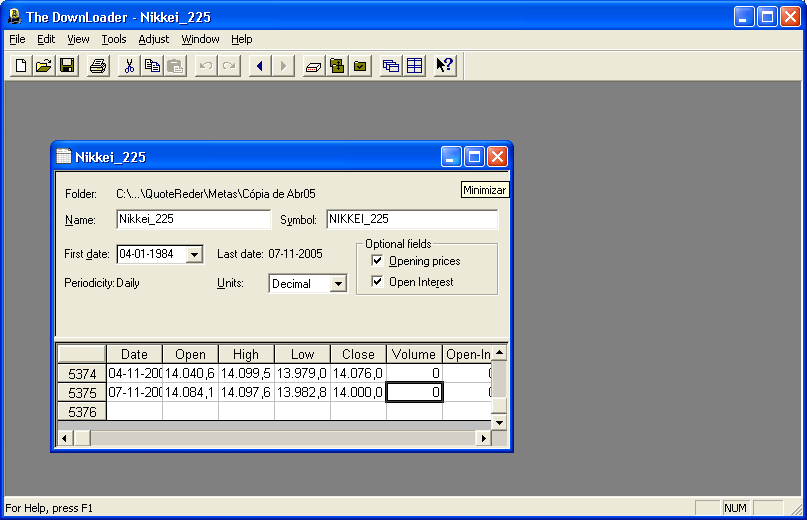Screen dimensions: 807x520
Task: Click the Volume cell in row 5374
Action: pos(414,373)
